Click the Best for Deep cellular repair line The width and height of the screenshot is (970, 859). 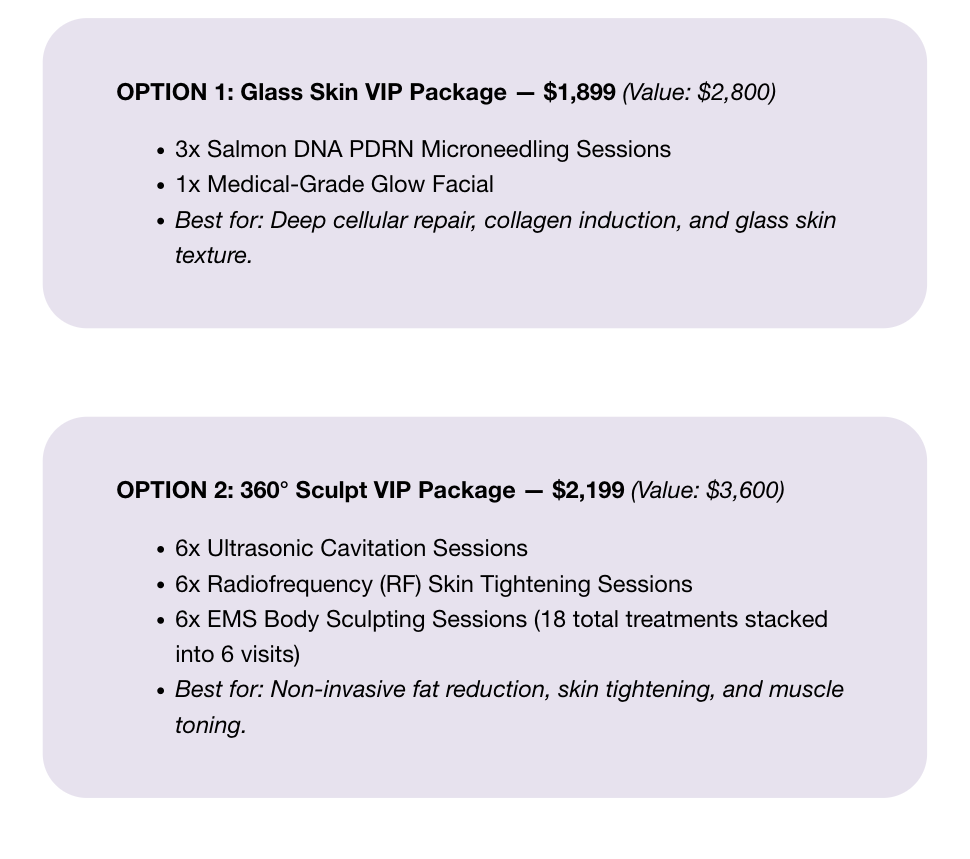[505, 220]
